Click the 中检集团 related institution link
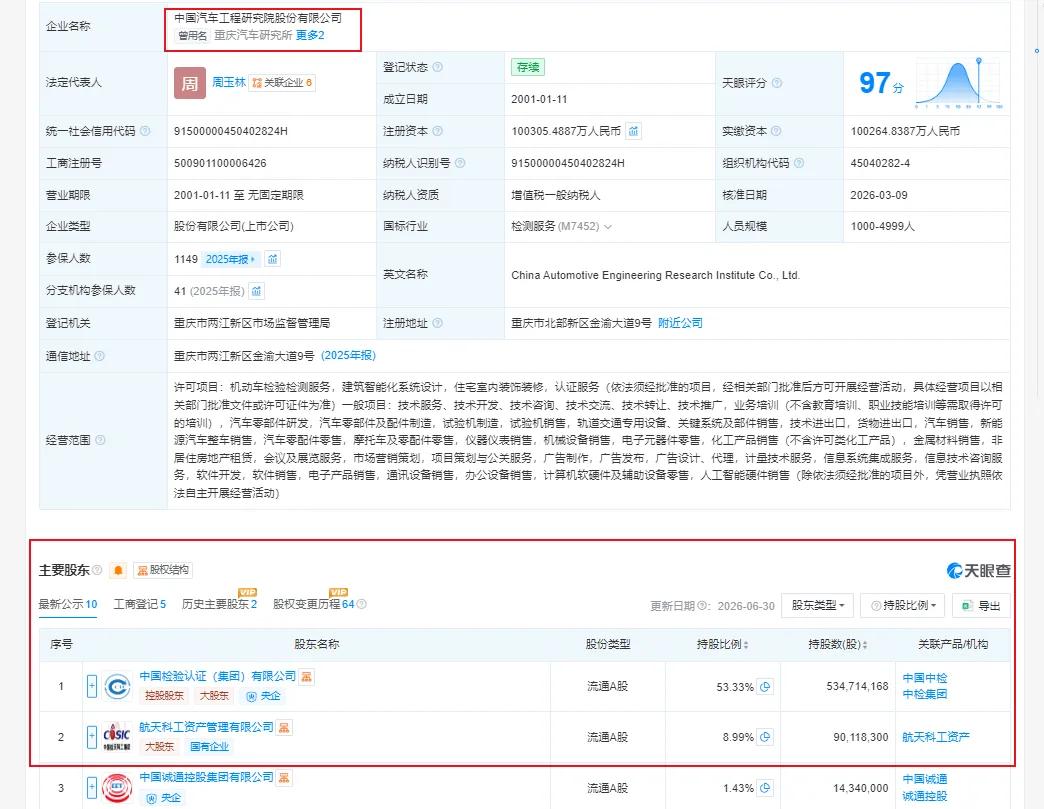The width and height of the screenshot is (1044, 809). coord(925,694)
